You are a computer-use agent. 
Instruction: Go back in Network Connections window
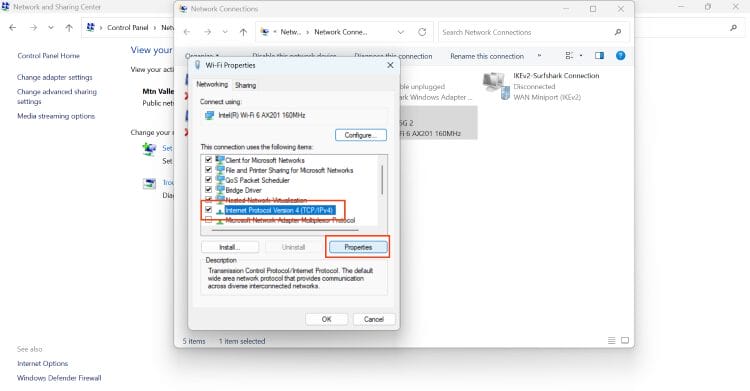point(187,32)
